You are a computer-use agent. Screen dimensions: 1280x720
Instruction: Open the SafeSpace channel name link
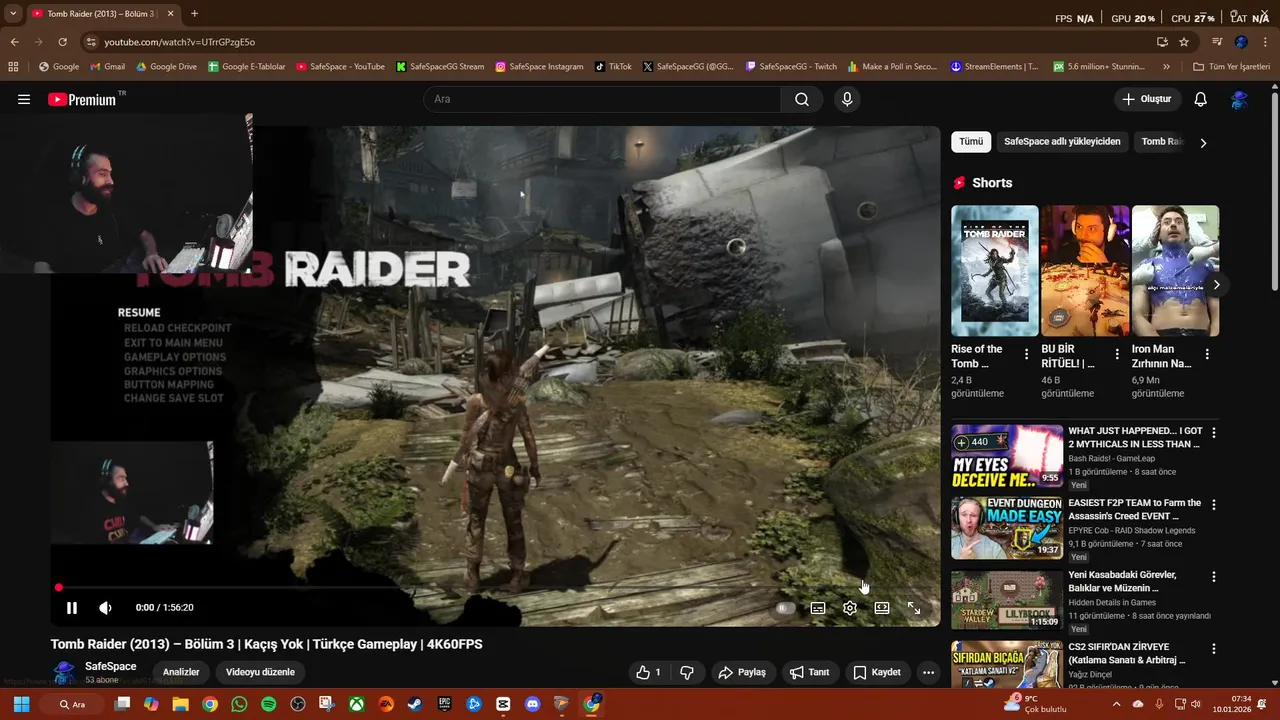tap(111, 666)
